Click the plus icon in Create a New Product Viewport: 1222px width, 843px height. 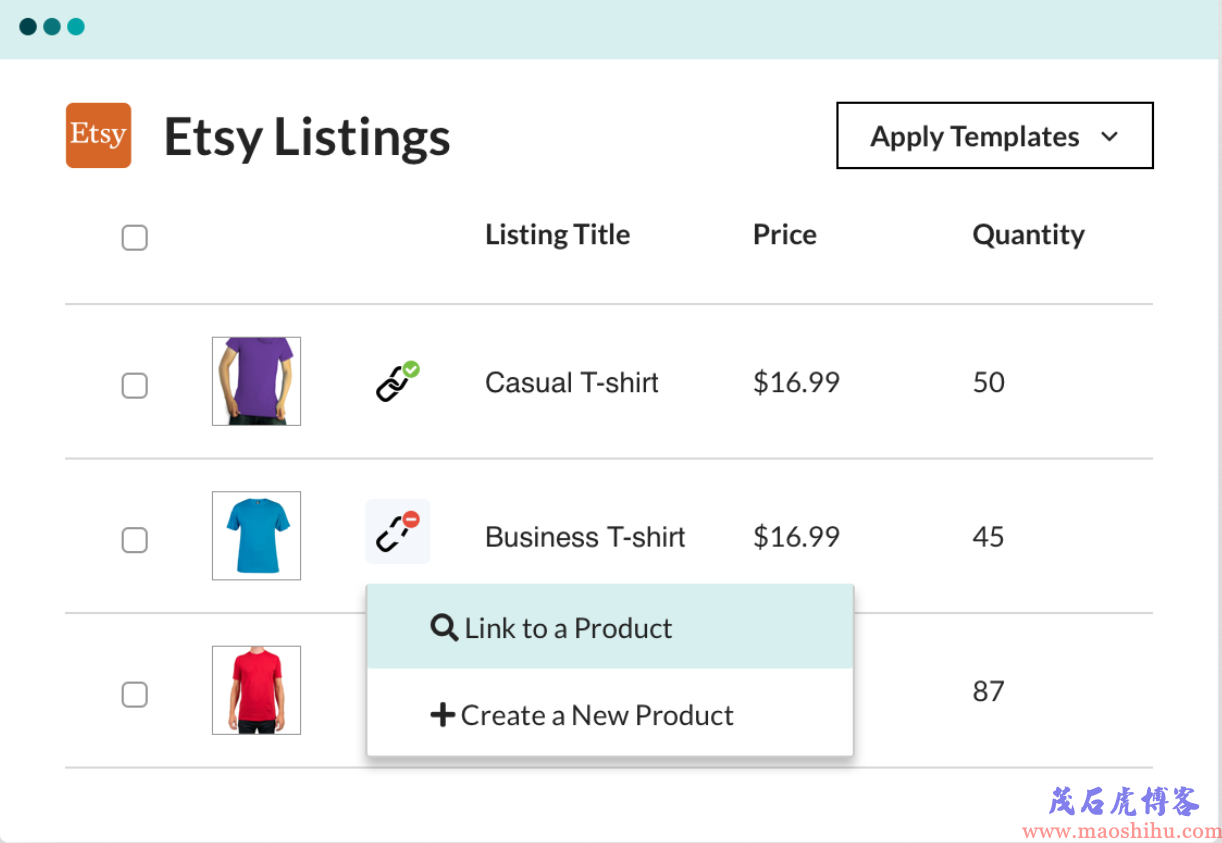442,715
